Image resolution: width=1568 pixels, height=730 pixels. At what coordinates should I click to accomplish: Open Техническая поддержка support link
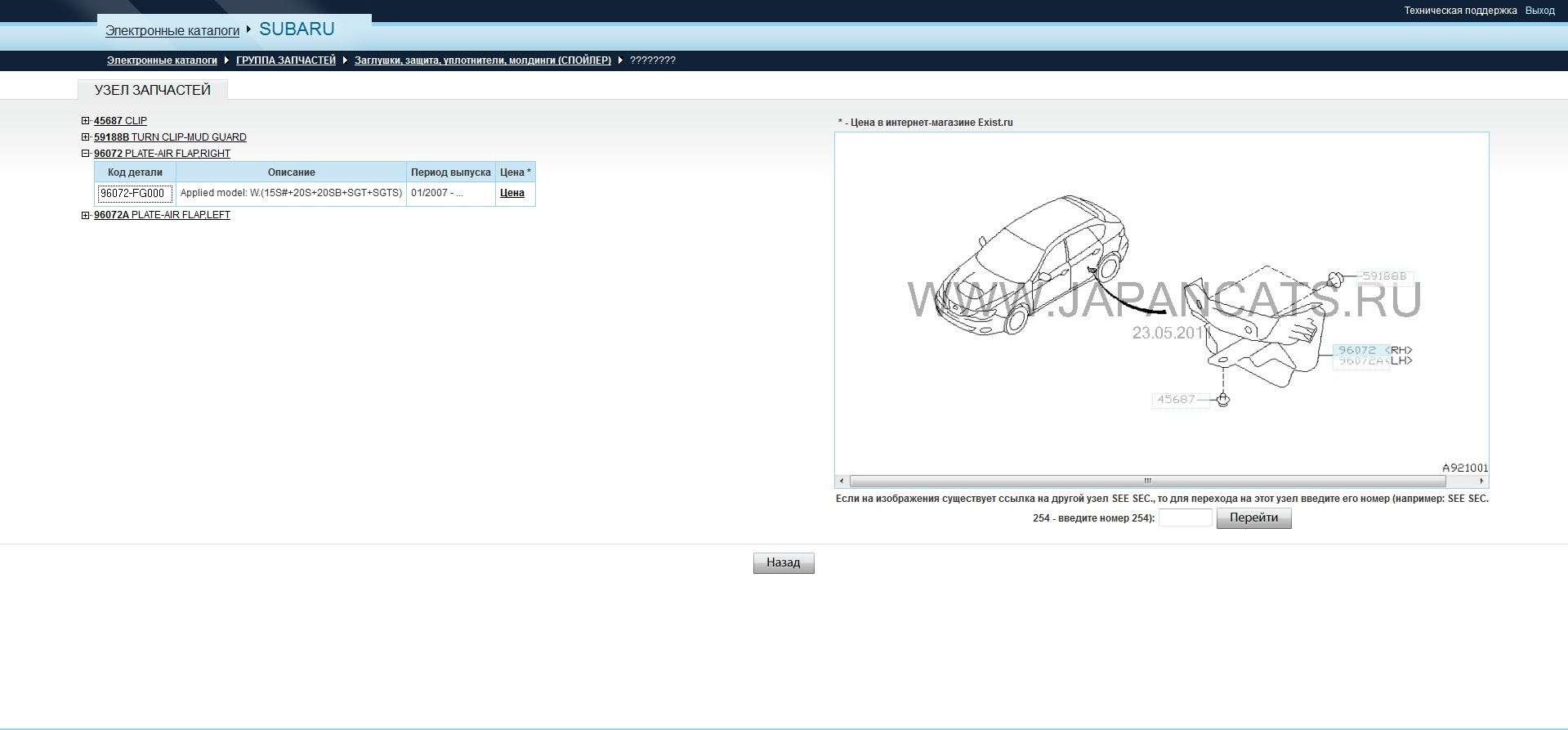(1461, 11)
